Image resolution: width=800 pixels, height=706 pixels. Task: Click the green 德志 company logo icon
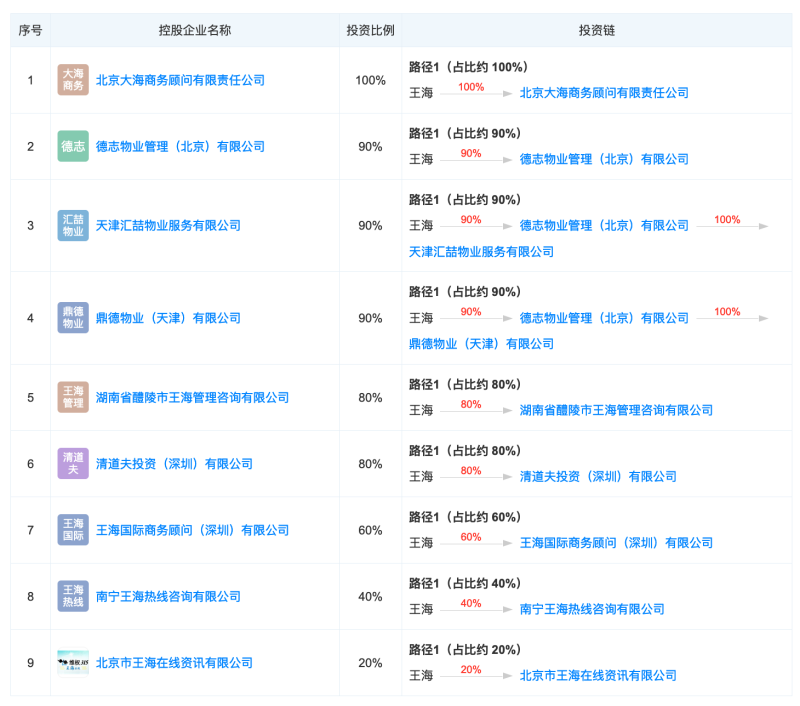(73, 146)
